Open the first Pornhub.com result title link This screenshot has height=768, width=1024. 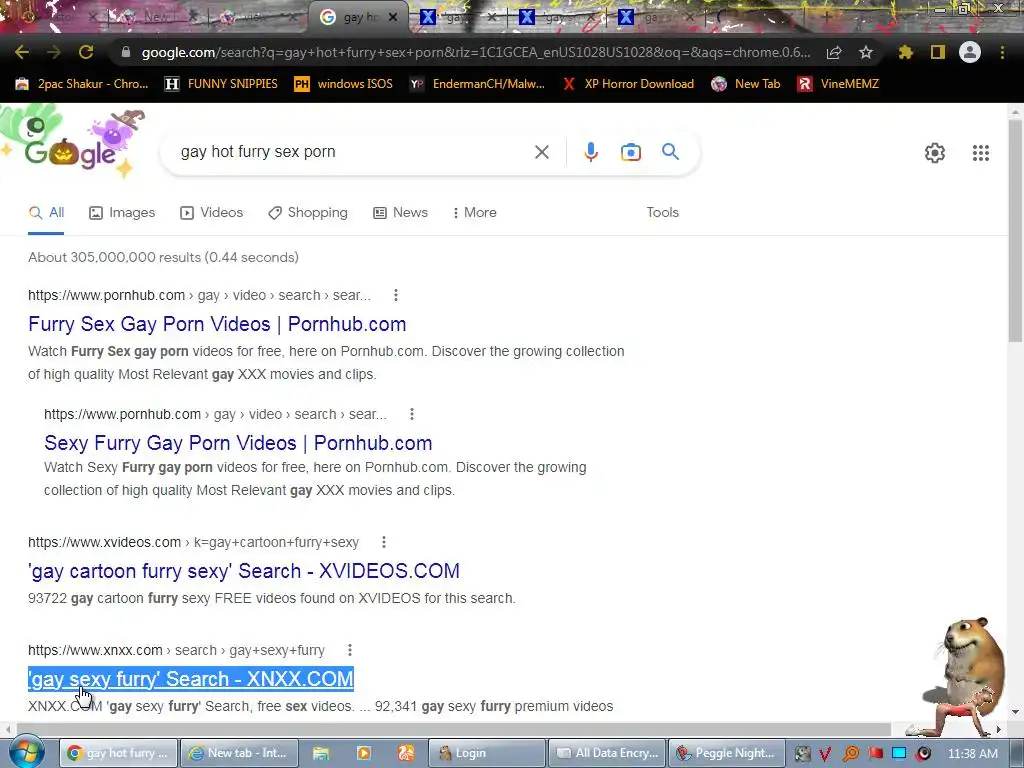[x=217, y=325]
